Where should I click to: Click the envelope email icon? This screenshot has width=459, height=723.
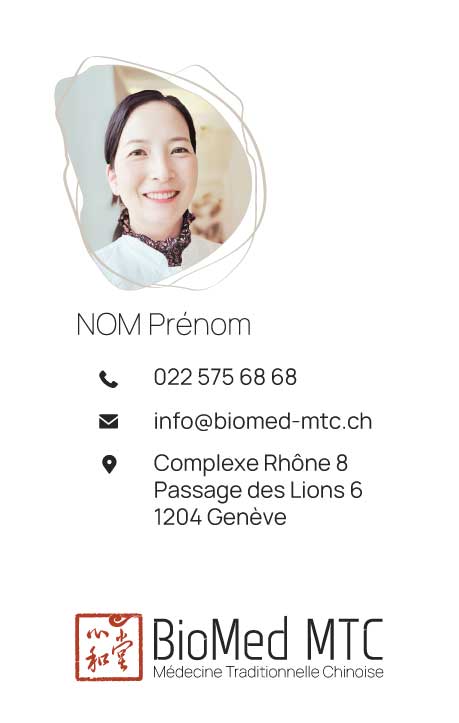tap(108, 421)
